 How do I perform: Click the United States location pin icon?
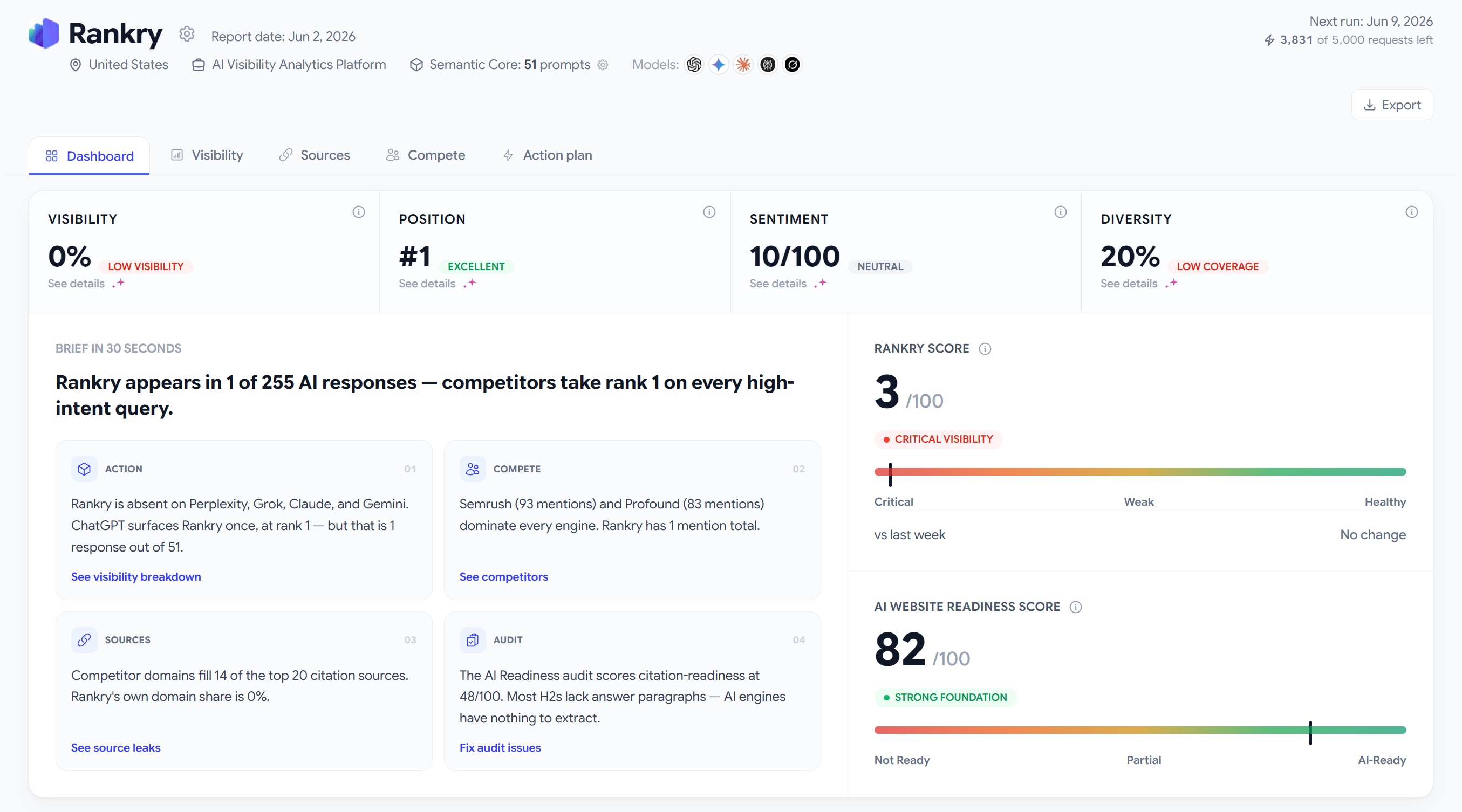pos(75,65)
